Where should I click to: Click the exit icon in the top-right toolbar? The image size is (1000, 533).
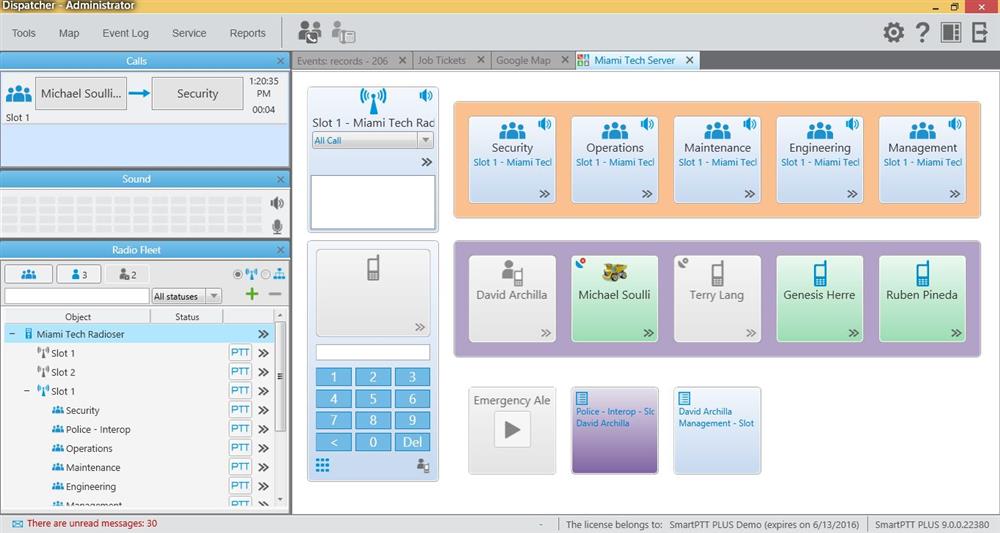979,33
